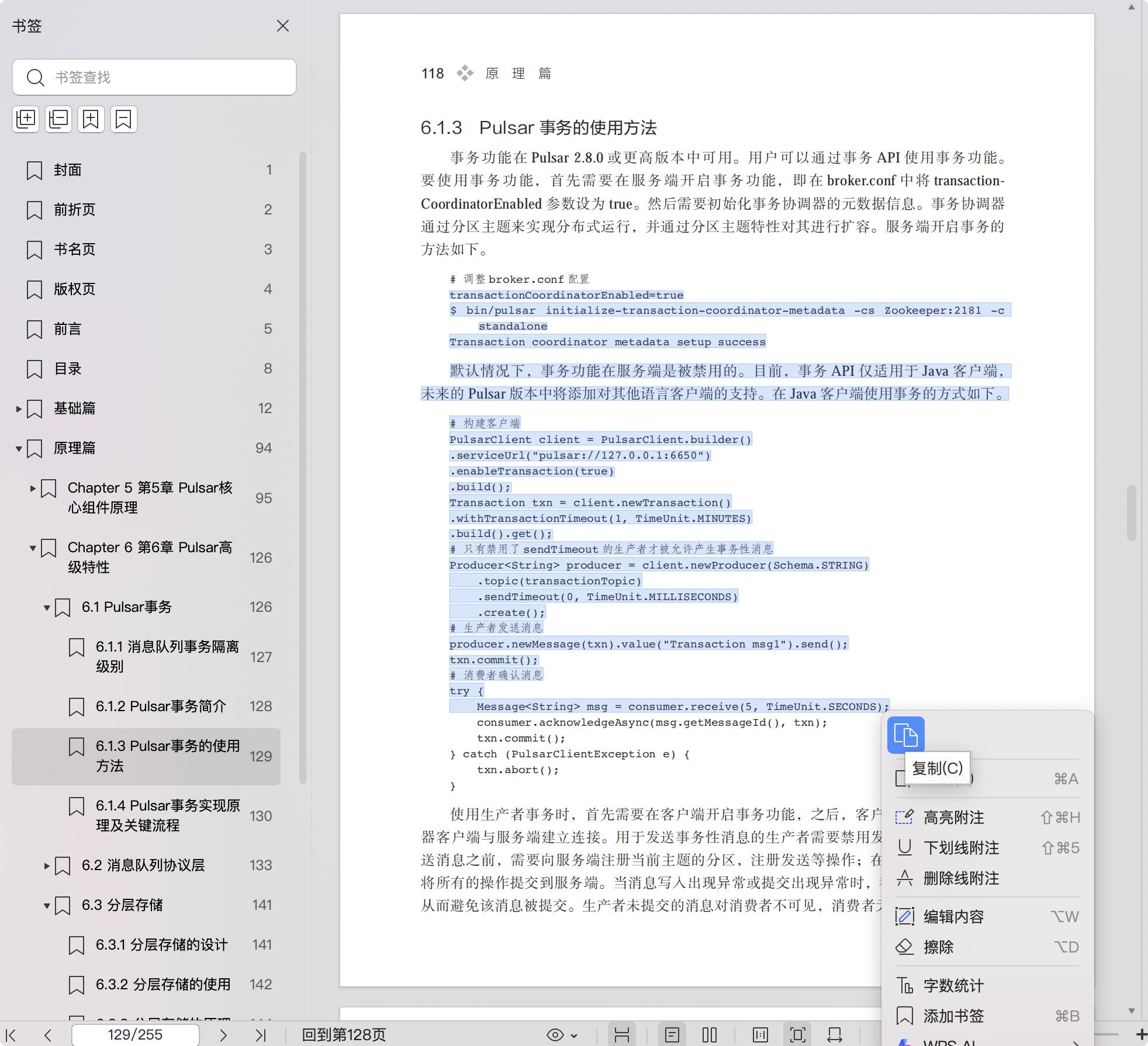
Task: Choose 删除线附注 from context menu
Action: (x=987, y=878)
